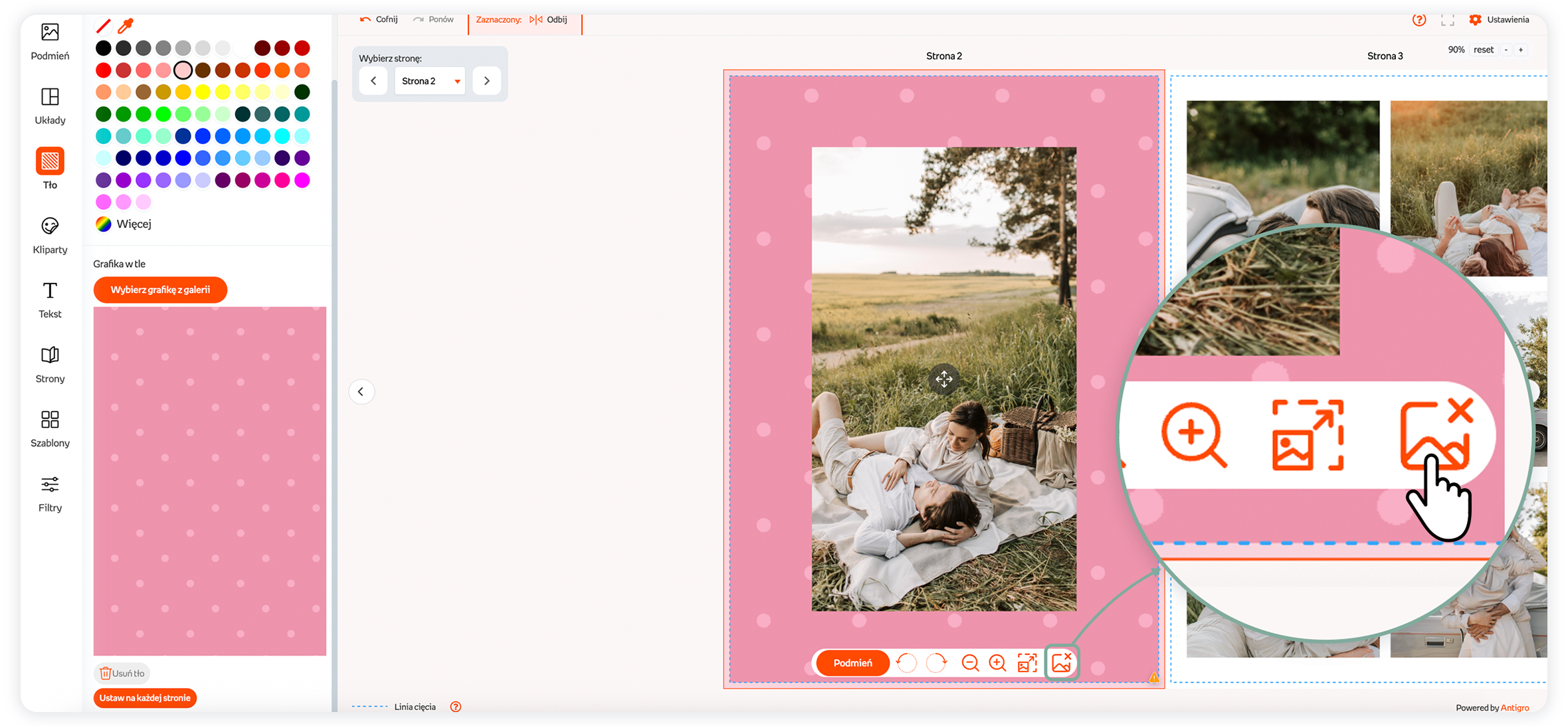This screenshot has height=726, width=1568.
Task: Open the Kliparty sidebar tab
Action: coord(50,235)
